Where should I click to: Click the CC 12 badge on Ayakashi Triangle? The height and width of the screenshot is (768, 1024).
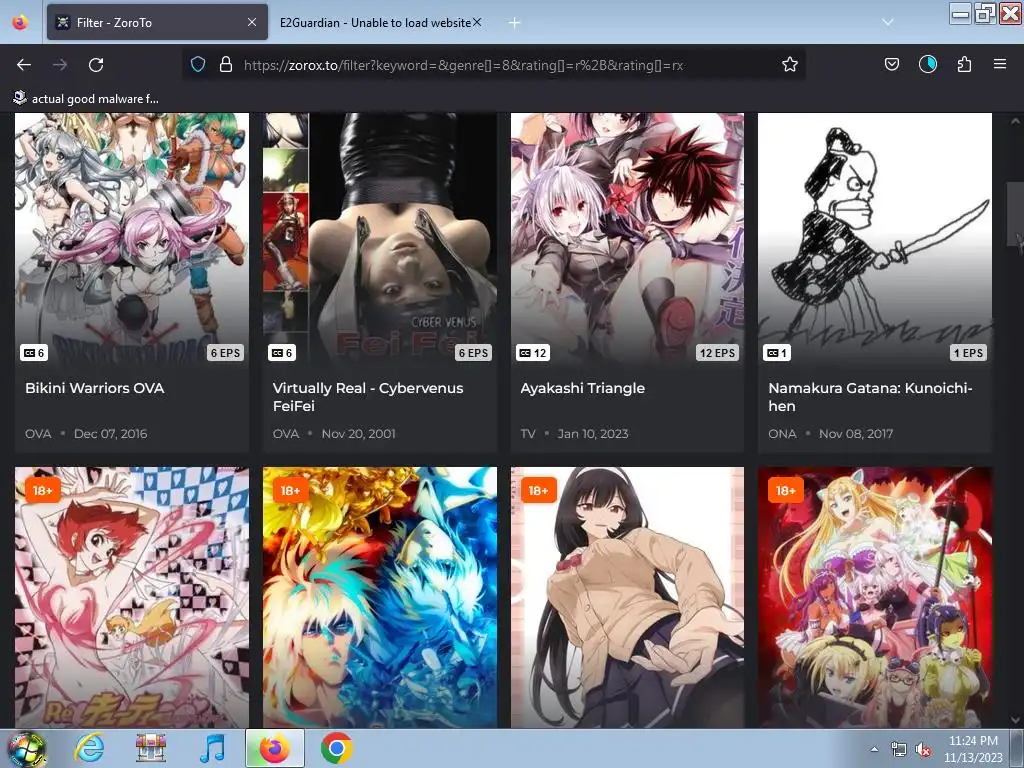click(533, 353)
